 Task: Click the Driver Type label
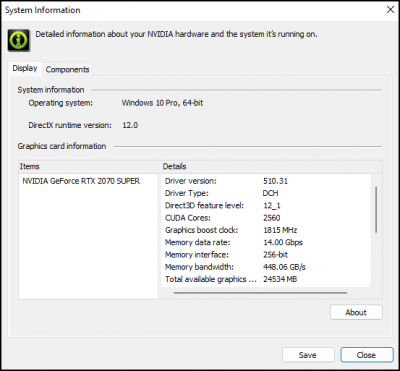tap(187, 193)
